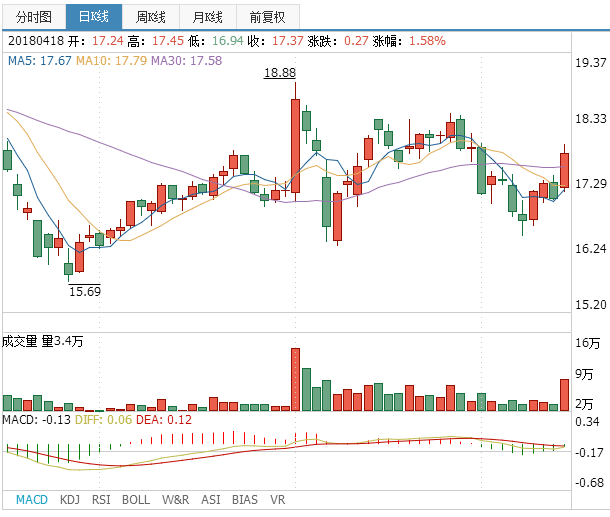Image resolution: width=610 pixels, height=517 pixels.
Task: Click the MA30: 17.58 legend
Action: click(x=186, y=61)
